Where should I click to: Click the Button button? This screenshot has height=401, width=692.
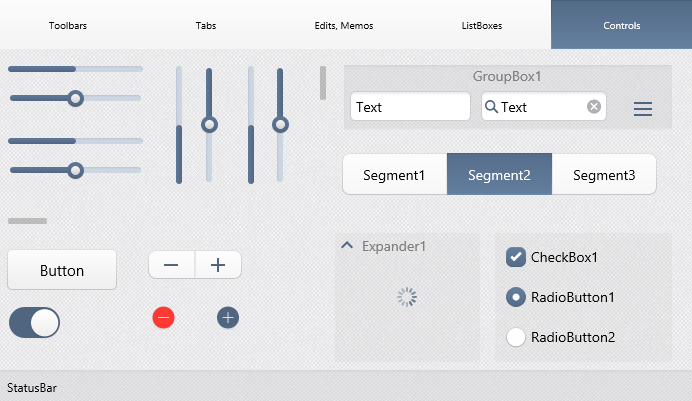(x=62, y=270)
